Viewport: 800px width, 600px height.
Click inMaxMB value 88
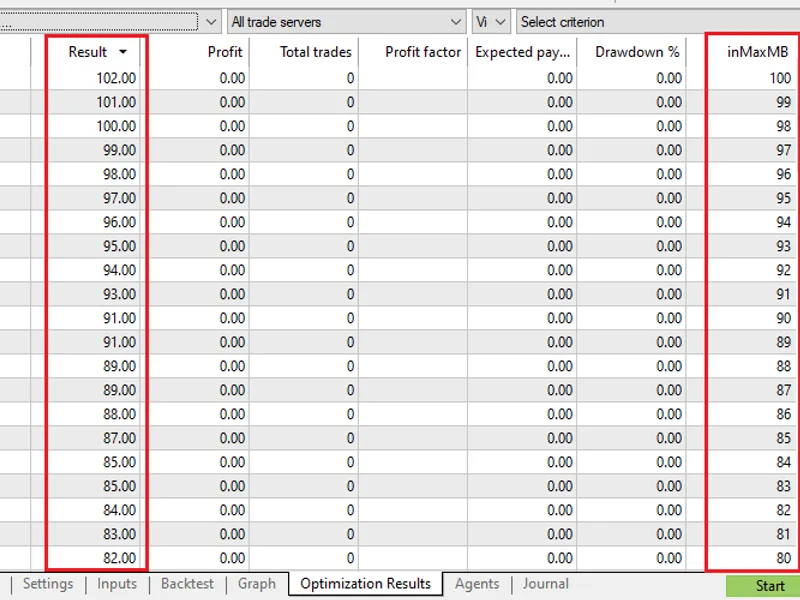click(x=784, y=366)
